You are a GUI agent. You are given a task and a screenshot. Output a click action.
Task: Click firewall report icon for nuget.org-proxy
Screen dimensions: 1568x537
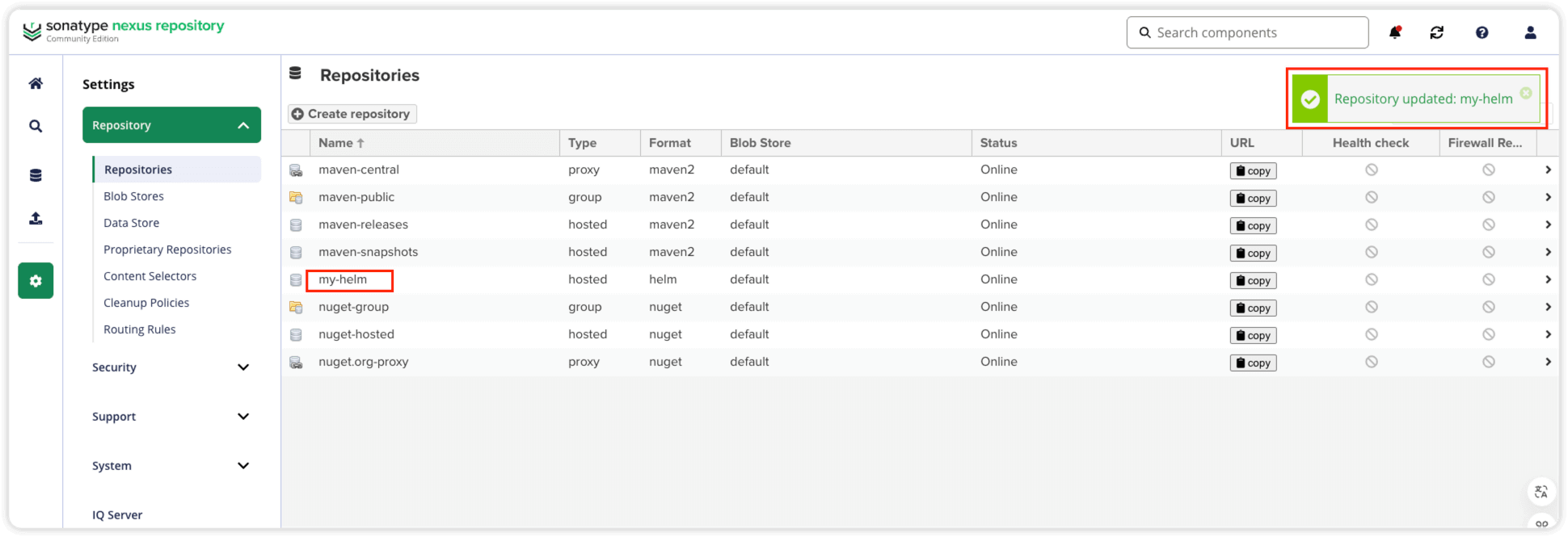(1489, 362)
